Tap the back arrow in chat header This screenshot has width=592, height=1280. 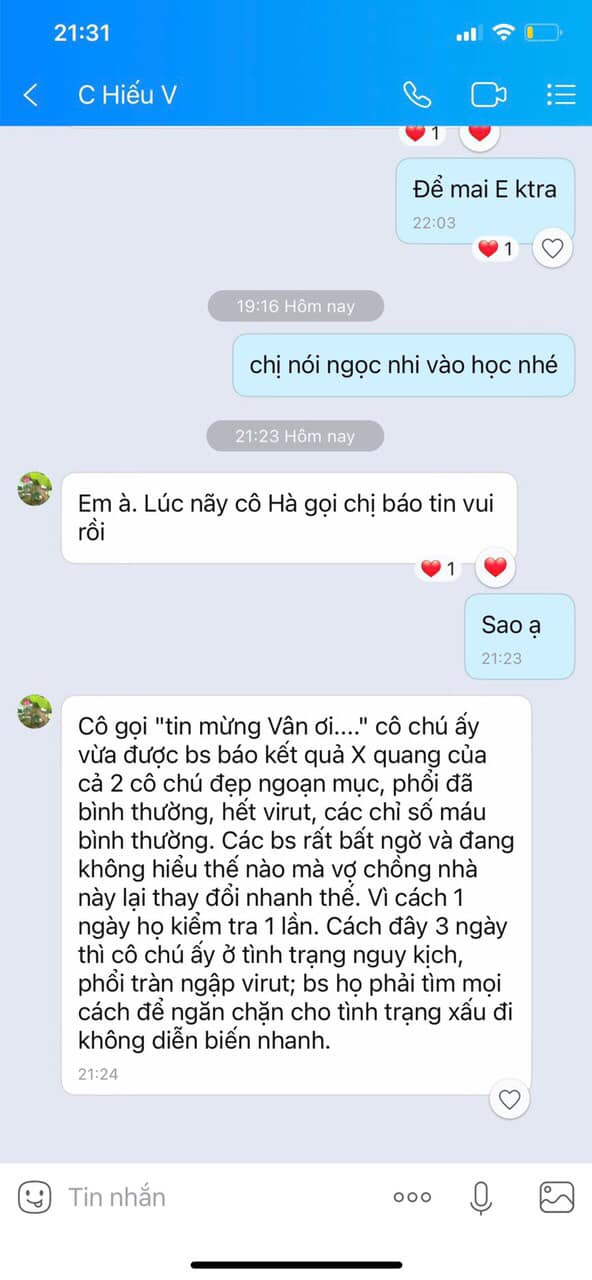click(x=31, y=95)
